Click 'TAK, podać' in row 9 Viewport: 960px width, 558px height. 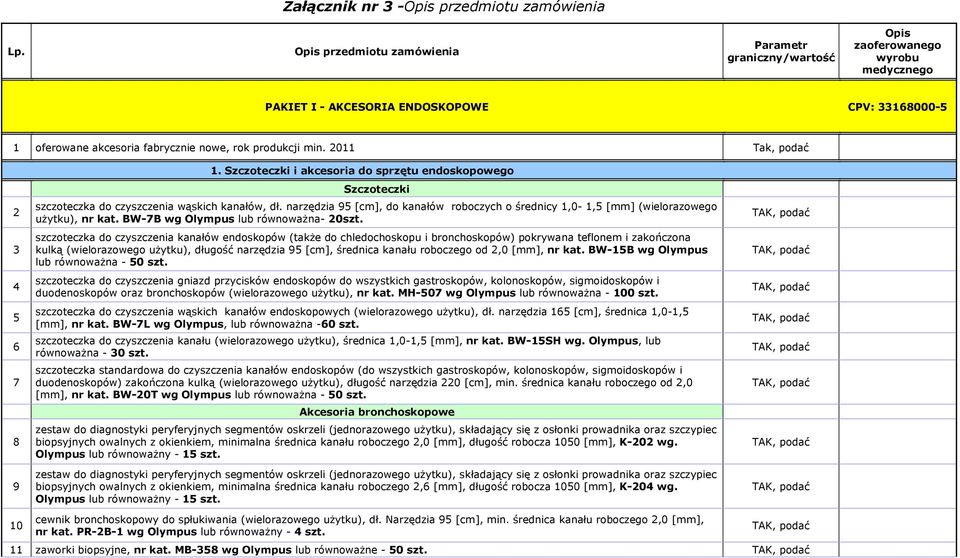point(781,486)
